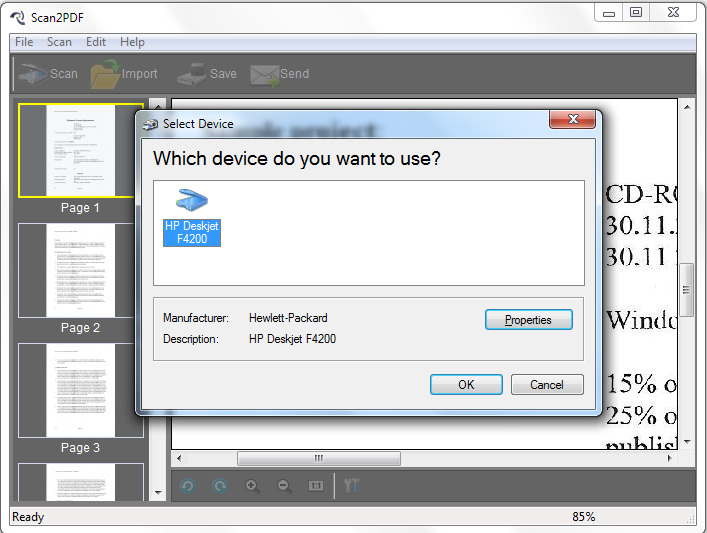Click the Properties button

(528, 320)
